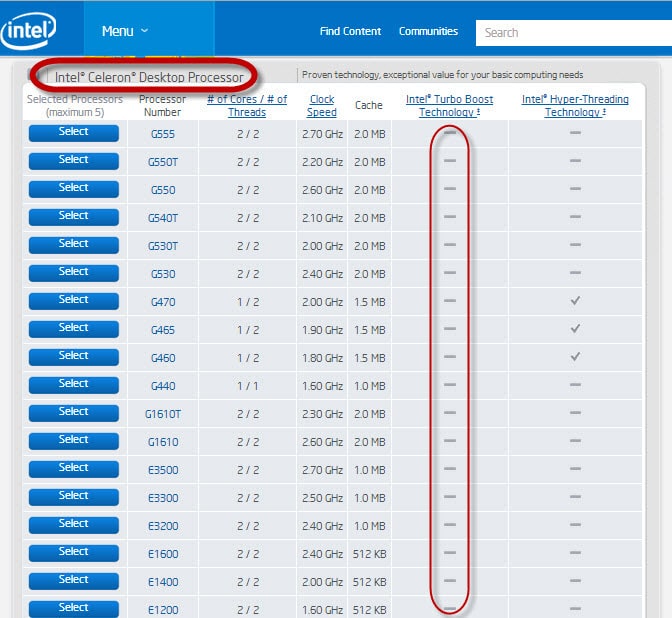
Task: Open Intel Hyper-Threading Technology column link
Action: click(575, 106)
